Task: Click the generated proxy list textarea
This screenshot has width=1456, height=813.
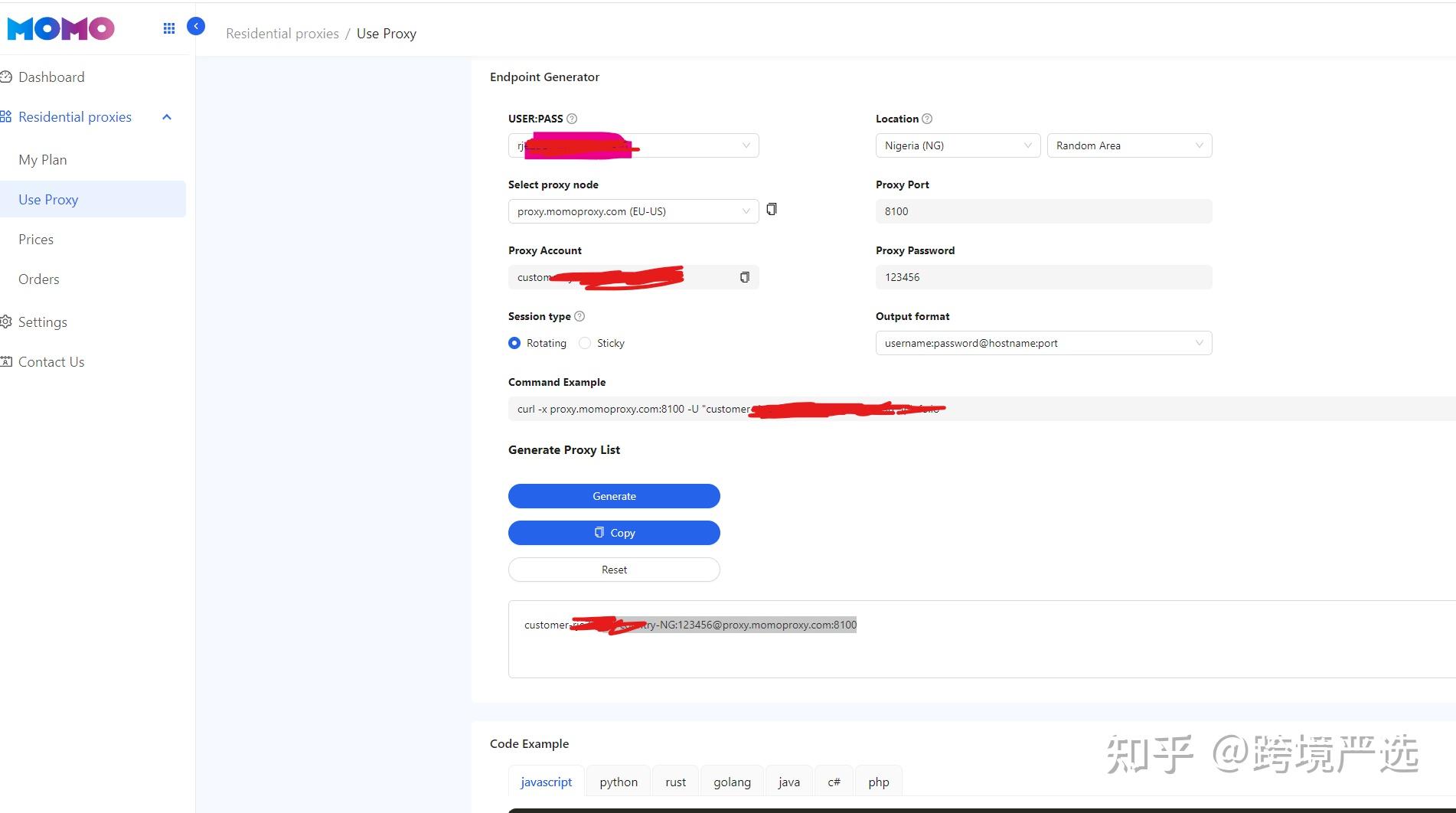Action: pyautogui.click(x=982, y=639)
